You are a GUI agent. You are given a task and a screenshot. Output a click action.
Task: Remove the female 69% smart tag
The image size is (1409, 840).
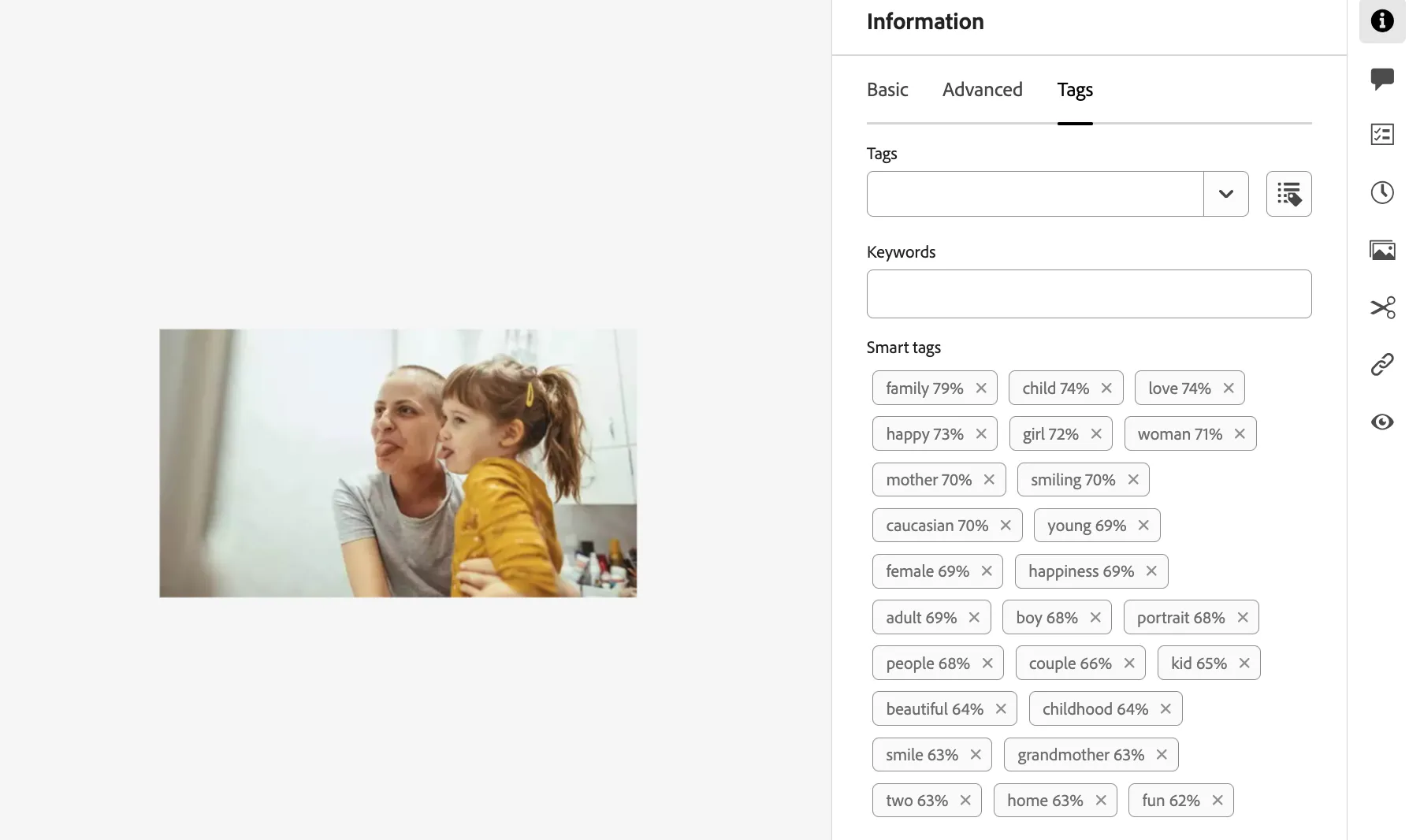pyautogui.click(x=987, y=571)
